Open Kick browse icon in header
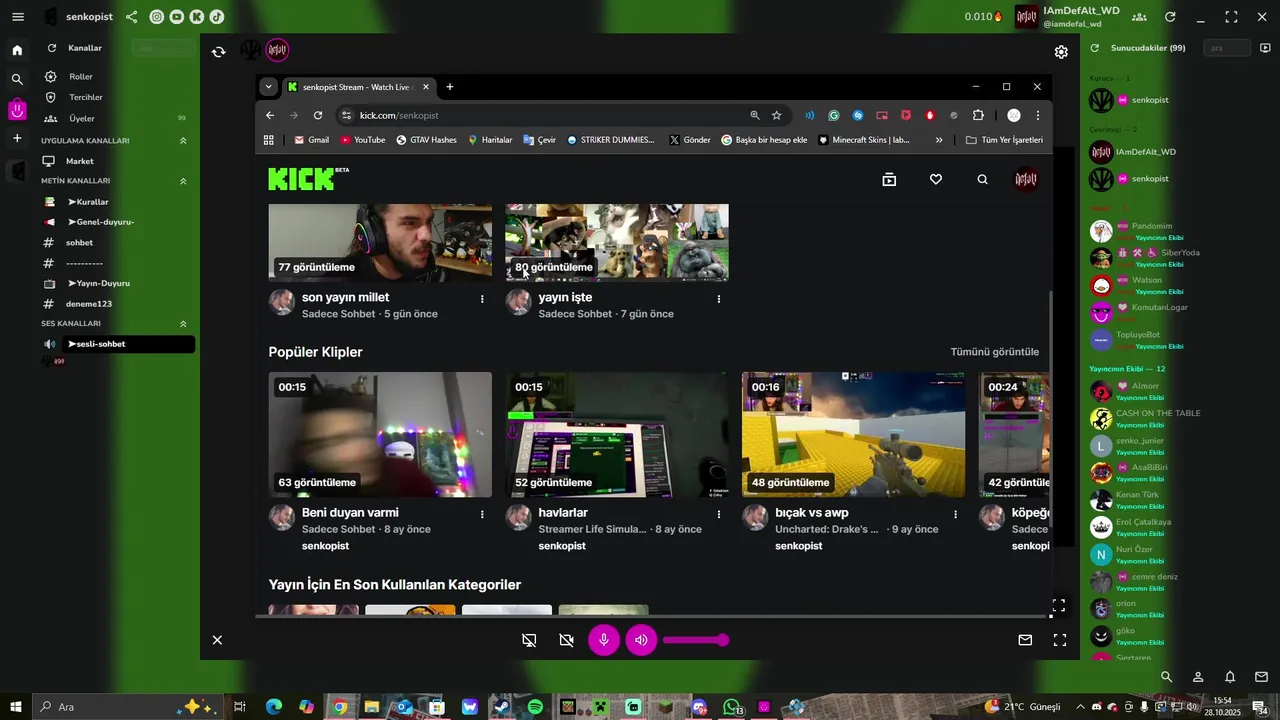1280x720 pixels. 889,179
